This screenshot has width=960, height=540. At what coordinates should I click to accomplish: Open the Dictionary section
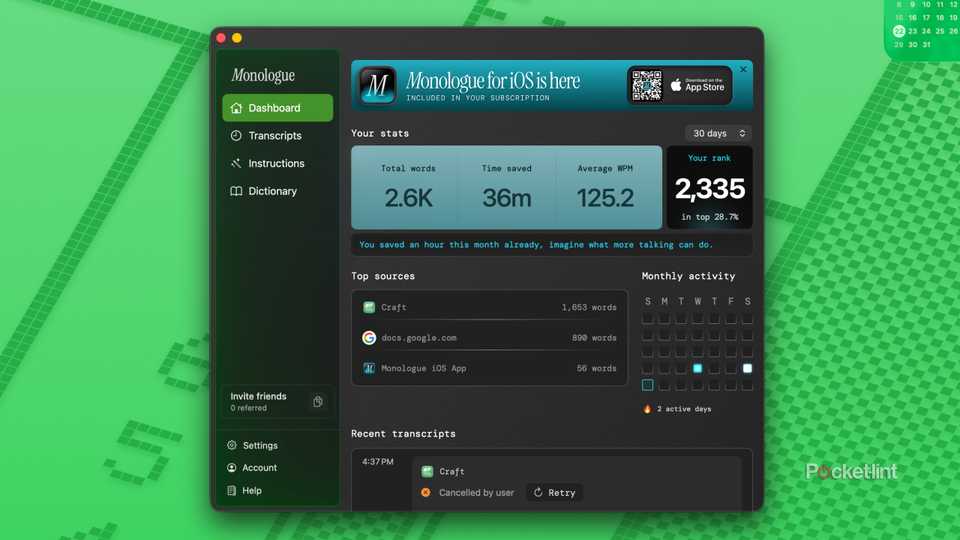pos(277,191)
